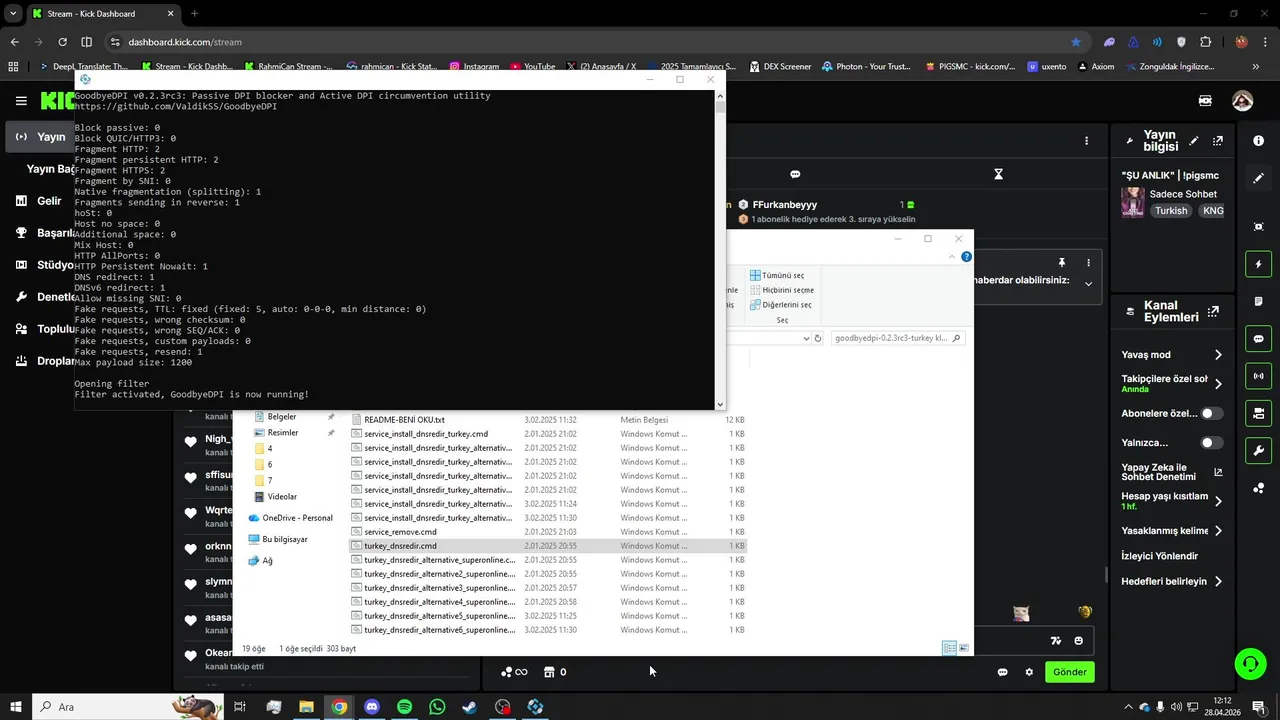Screen dimensions: 1280x720
Task: Select Yayın in Kick sidebar
Action: (40, 137)
